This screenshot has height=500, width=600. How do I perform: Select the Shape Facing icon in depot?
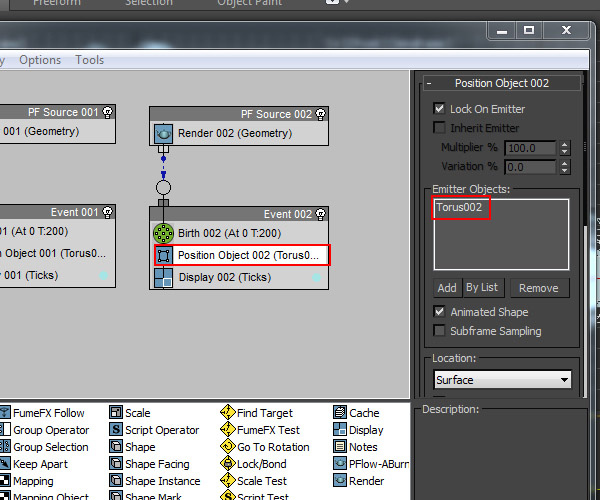point(116,463)
